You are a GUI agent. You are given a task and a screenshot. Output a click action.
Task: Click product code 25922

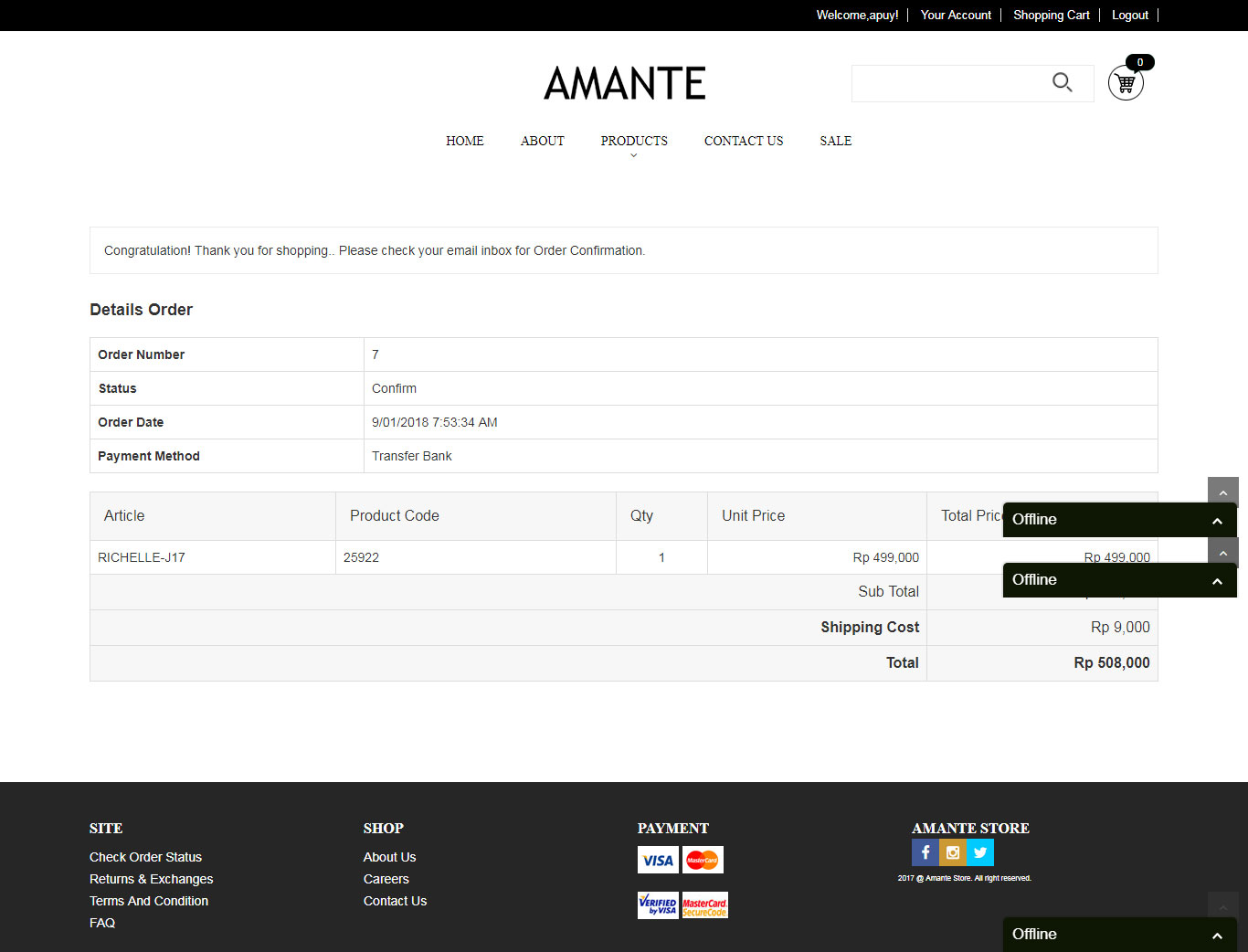(x=361, y=557)
